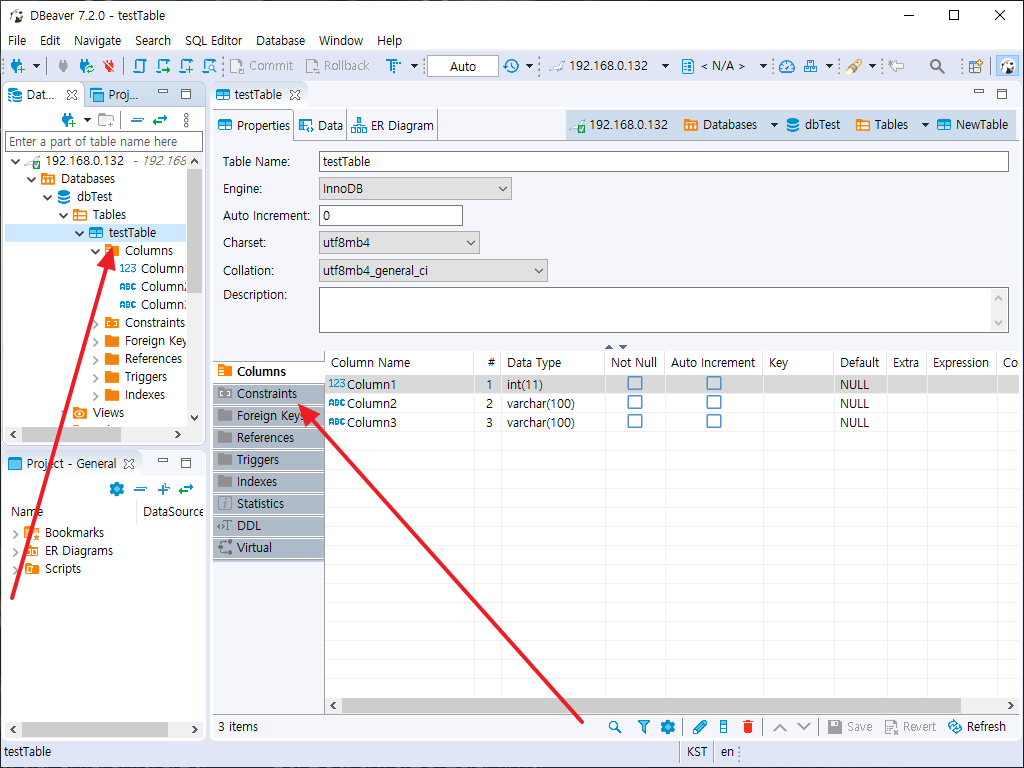Click the create new column icon
This screenshot has height=768, width=1024.
pos(724,727)
